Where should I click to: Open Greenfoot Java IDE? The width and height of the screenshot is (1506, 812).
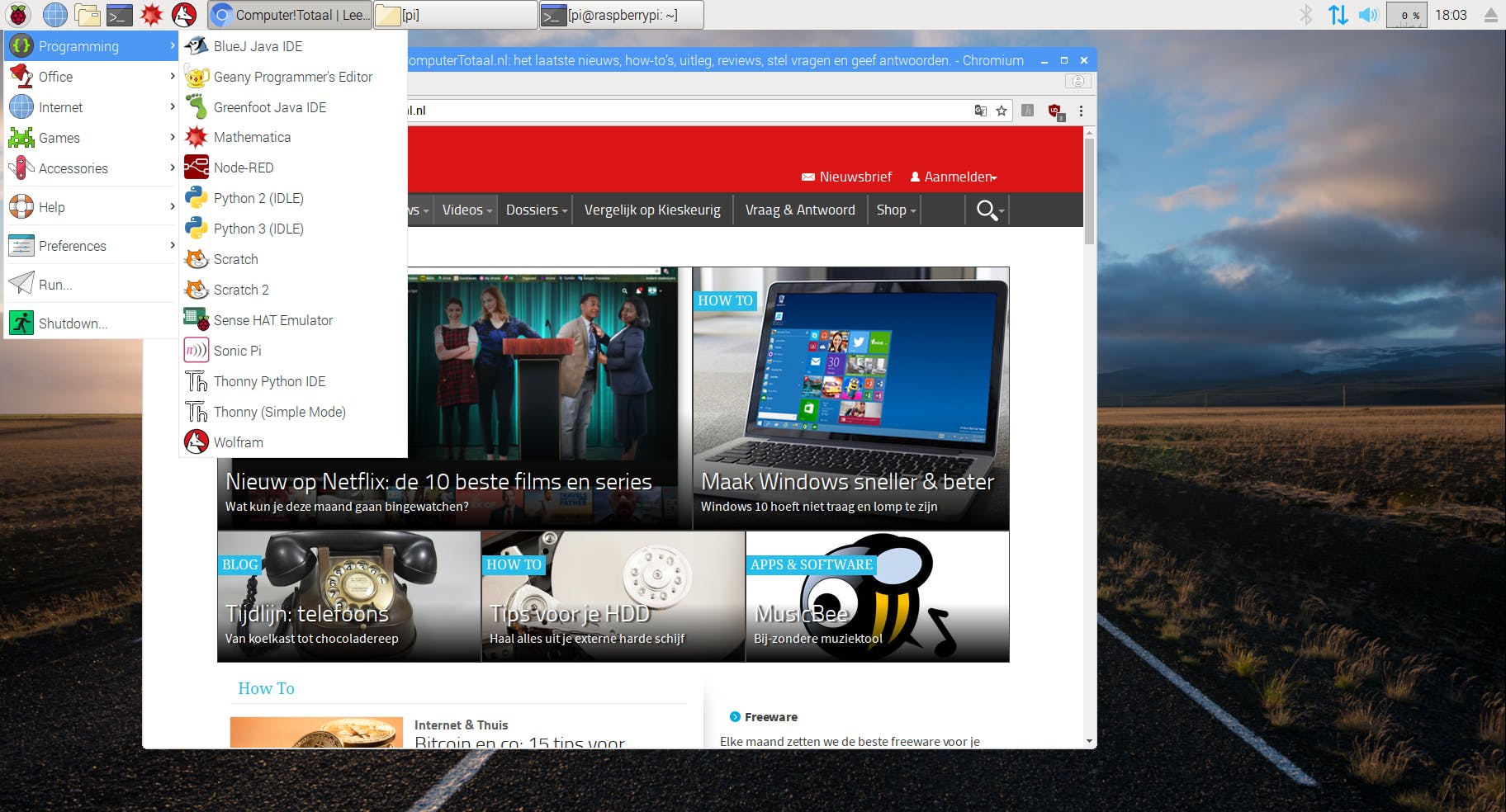[x=293, y=107]
